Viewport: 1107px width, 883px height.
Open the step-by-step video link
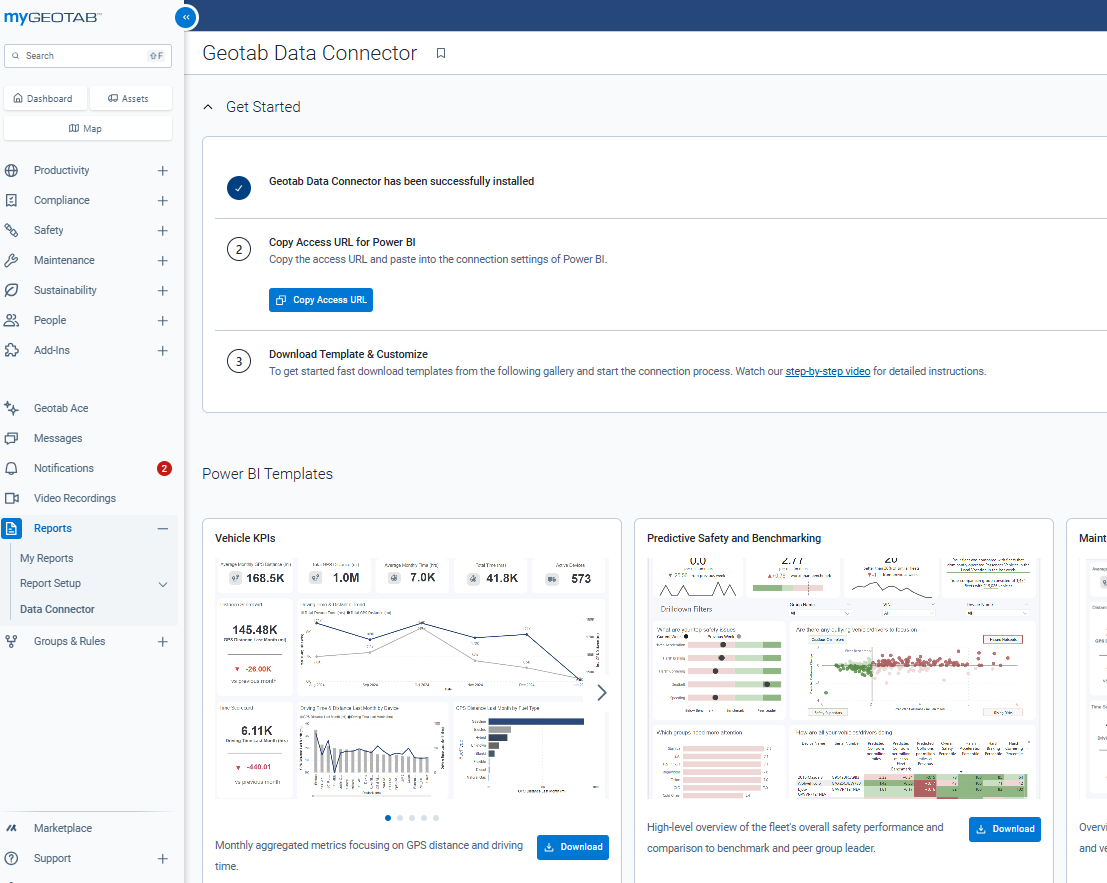pyautogui.click(x=827, y=371)
